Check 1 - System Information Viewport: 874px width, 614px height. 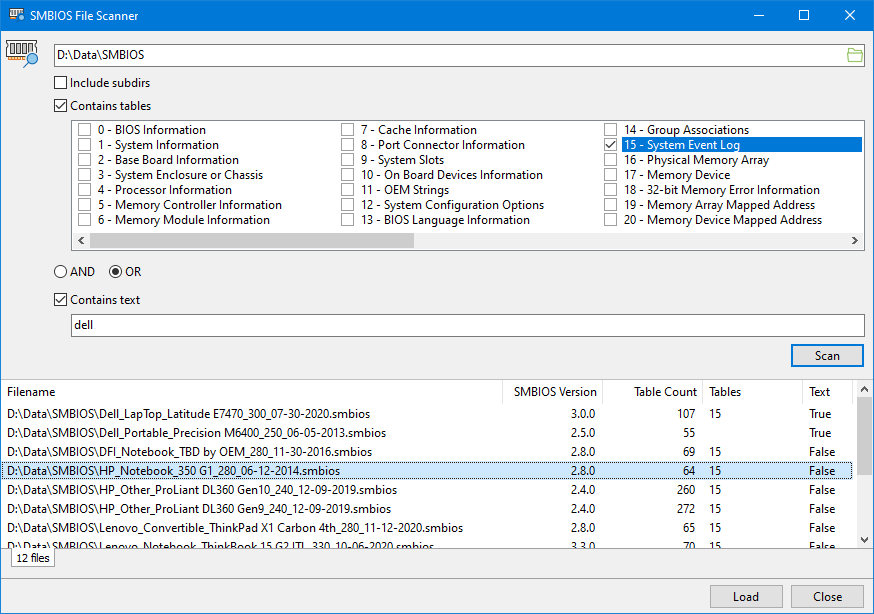(84, 145)
